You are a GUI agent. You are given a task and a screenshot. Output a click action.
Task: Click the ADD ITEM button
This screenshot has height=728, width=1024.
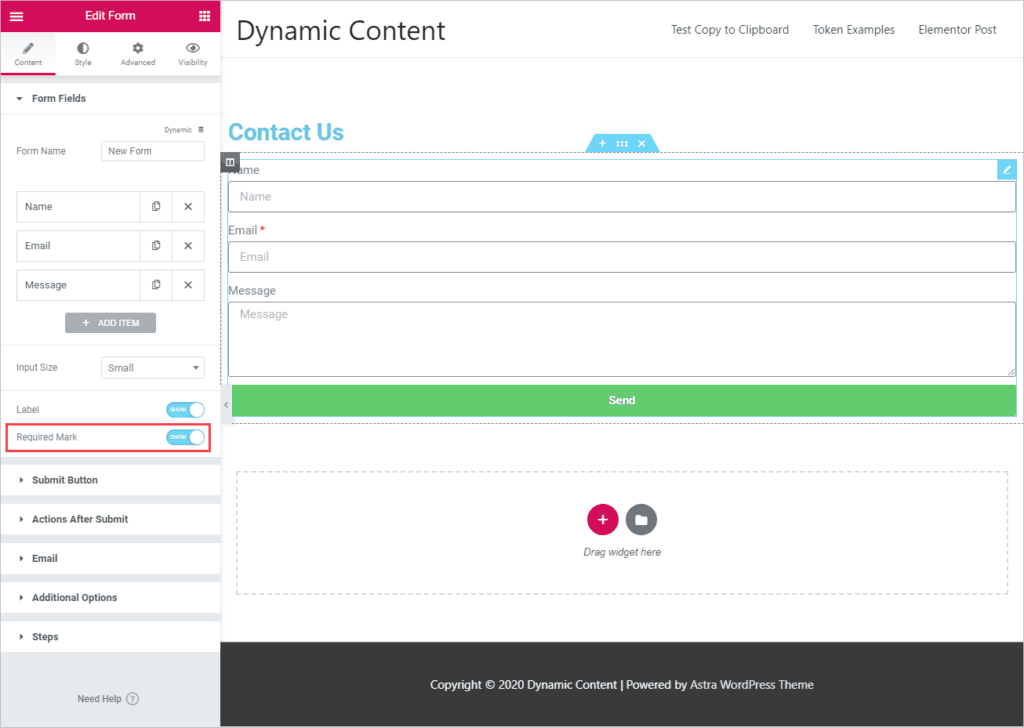tap(110, 323)
